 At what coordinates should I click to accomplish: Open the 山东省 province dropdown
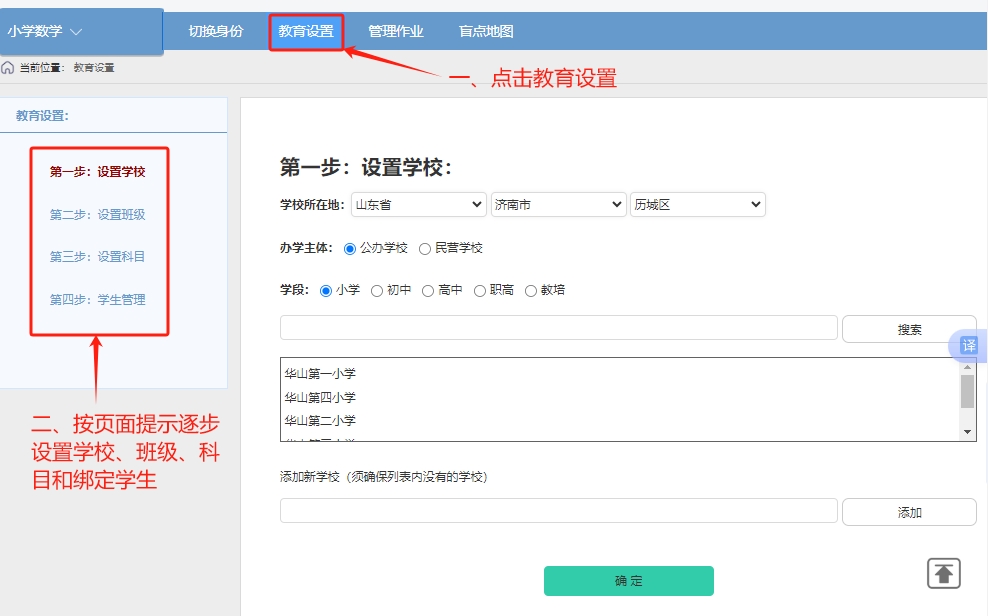tap(418, 205)
